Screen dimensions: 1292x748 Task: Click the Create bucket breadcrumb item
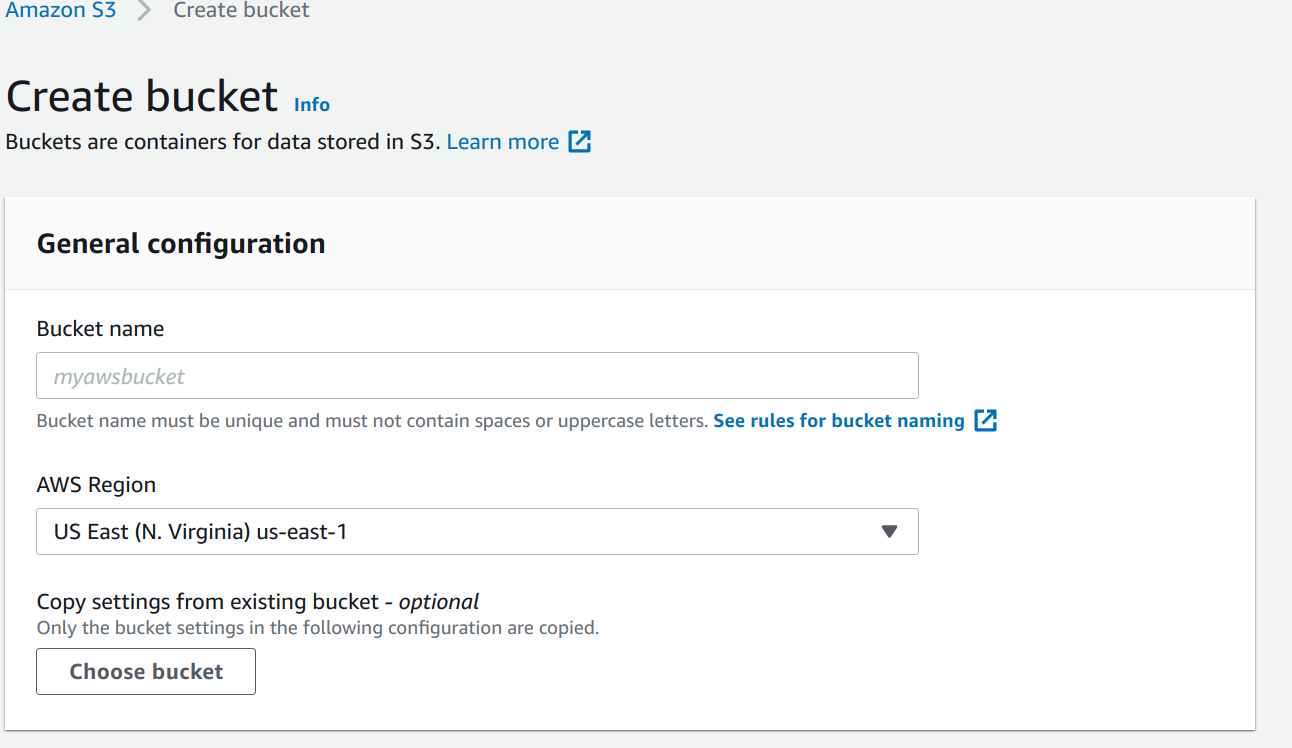click(x=241, y=11)
